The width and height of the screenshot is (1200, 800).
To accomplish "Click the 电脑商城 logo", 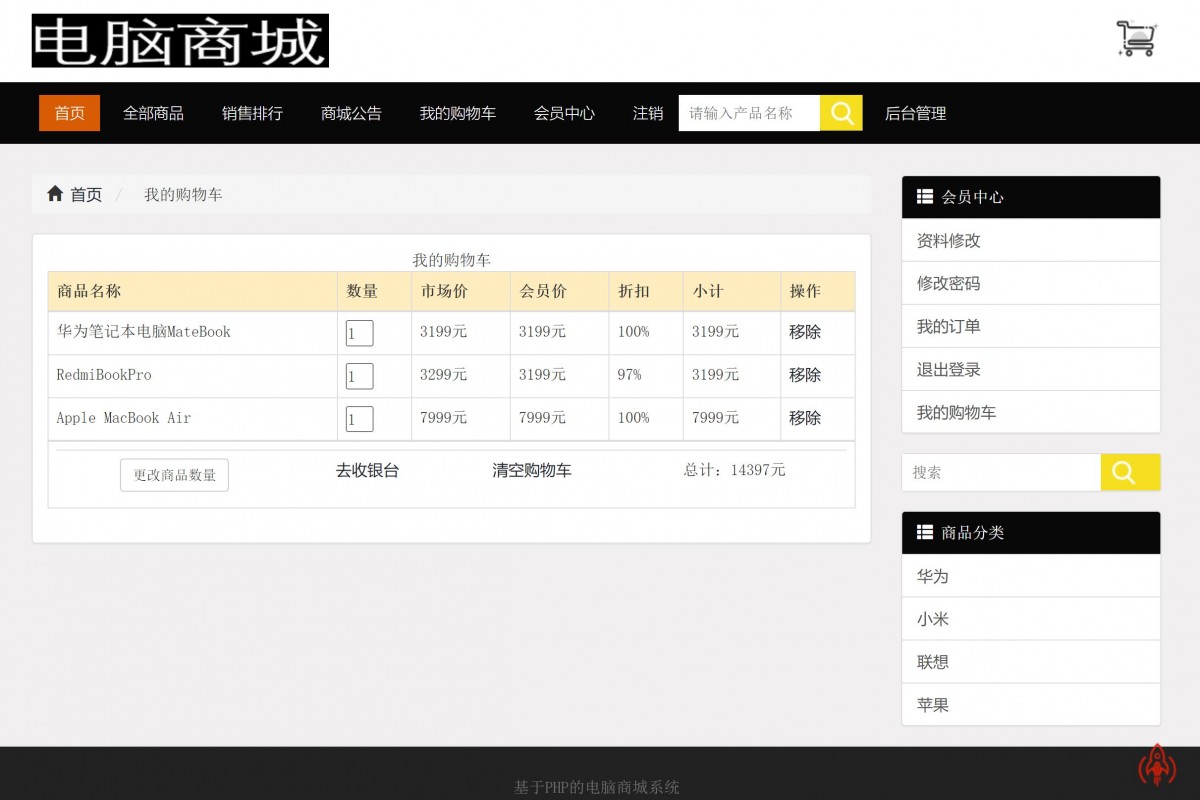I will (x=180, y=42).
